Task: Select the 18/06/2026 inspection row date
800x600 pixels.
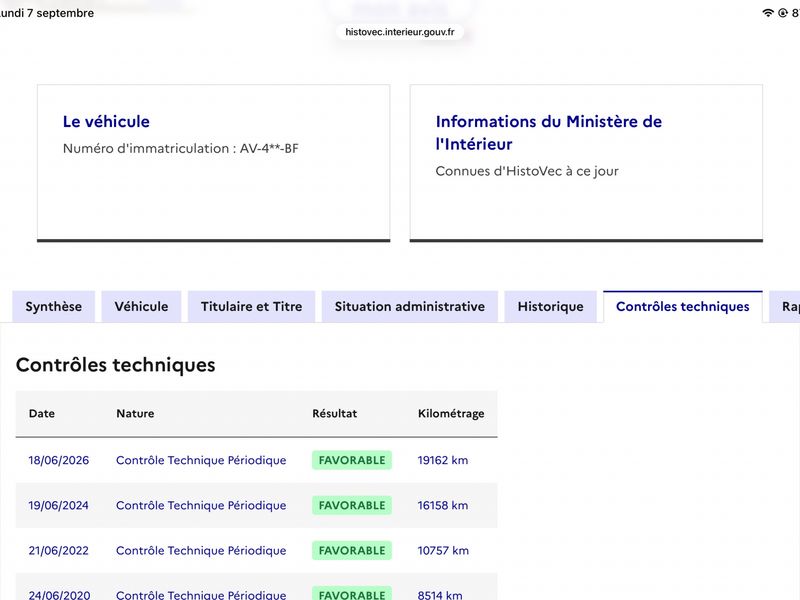Action: [x=59, y=460]
